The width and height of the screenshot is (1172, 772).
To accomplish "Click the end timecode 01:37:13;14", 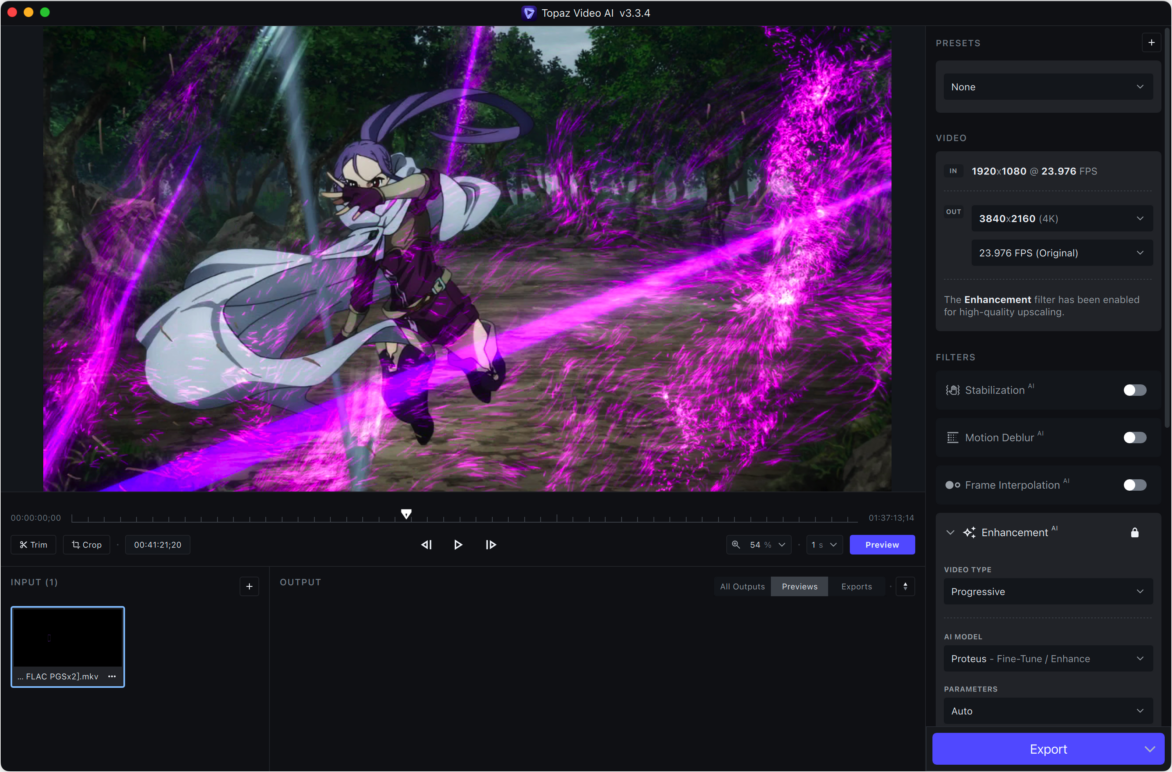I will point(891,518).
